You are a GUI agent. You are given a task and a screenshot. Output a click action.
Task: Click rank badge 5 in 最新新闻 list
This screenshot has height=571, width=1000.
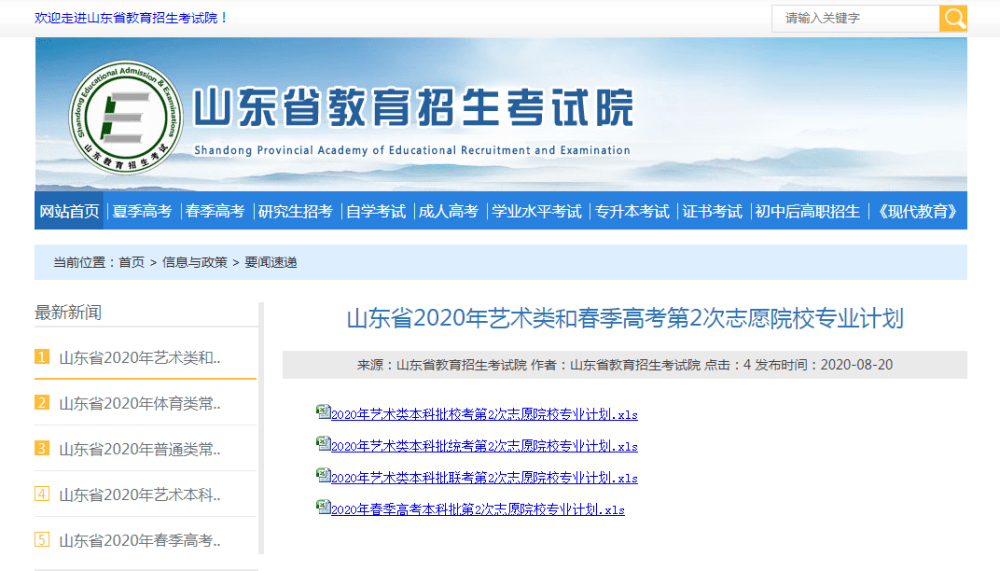coord(42,540)
